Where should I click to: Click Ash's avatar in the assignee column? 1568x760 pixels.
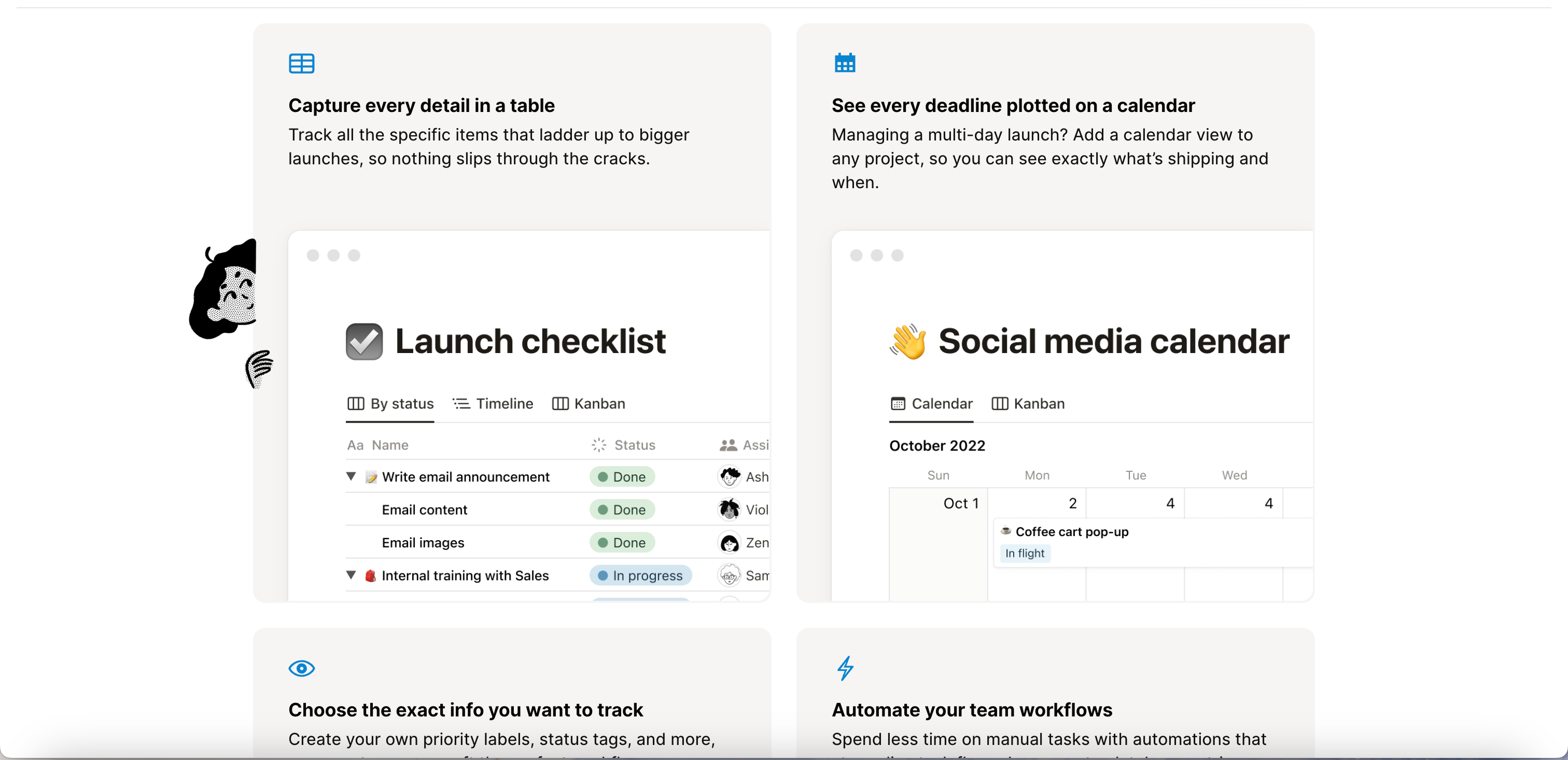click(729, 476)
